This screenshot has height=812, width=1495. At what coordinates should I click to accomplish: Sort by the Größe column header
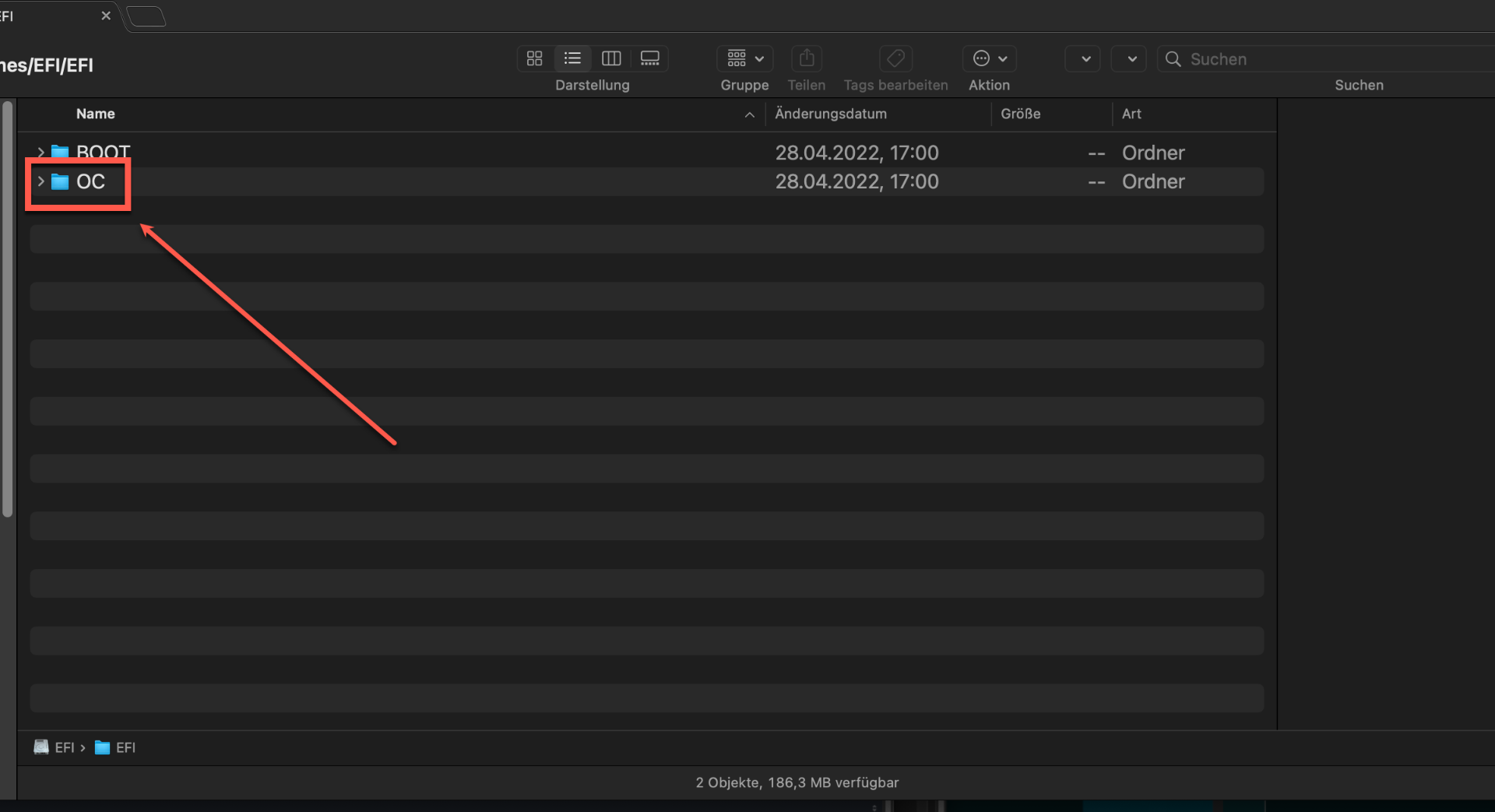[x=1021, y=114]
